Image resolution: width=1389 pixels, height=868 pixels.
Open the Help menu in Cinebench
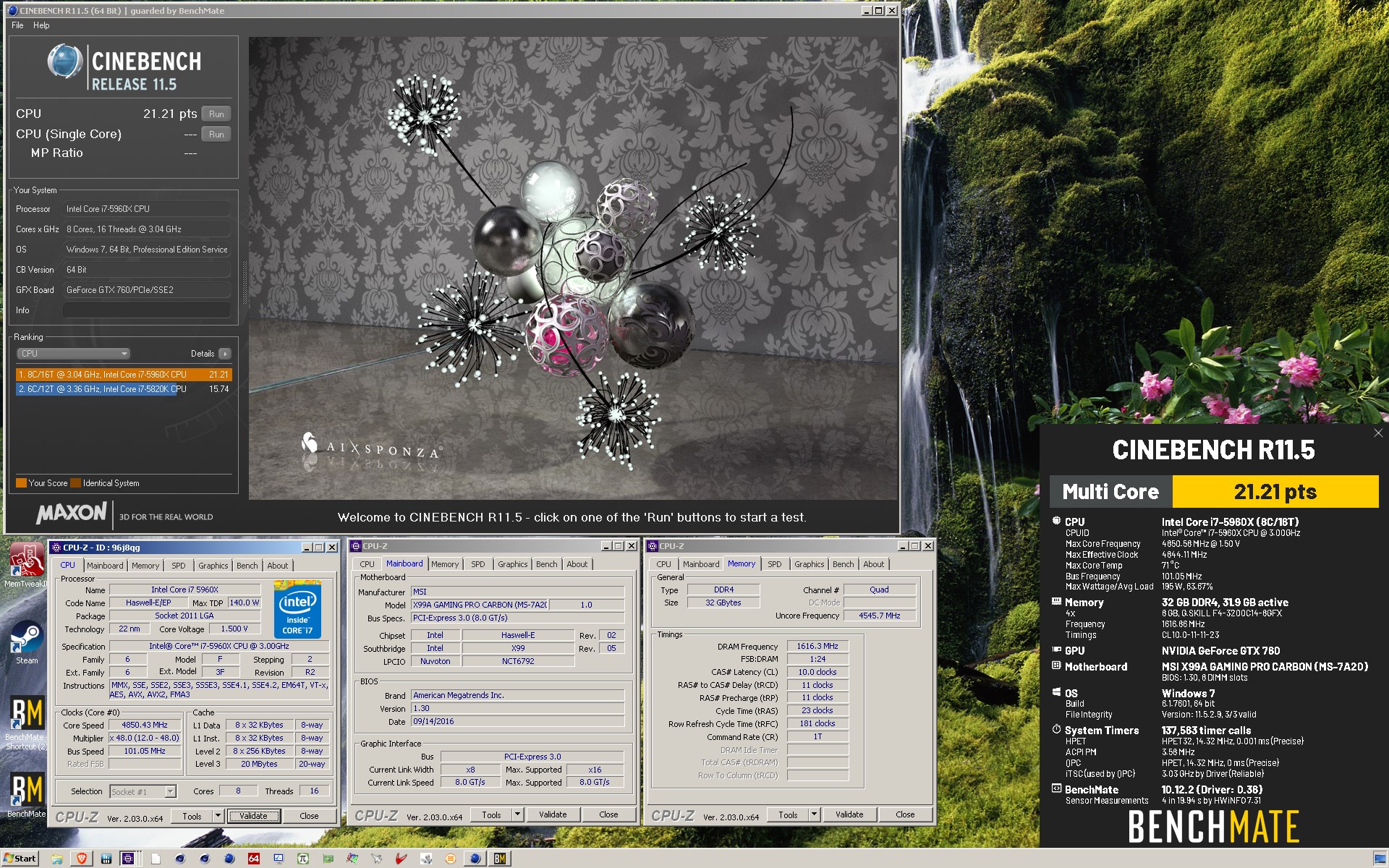(41, 25)
